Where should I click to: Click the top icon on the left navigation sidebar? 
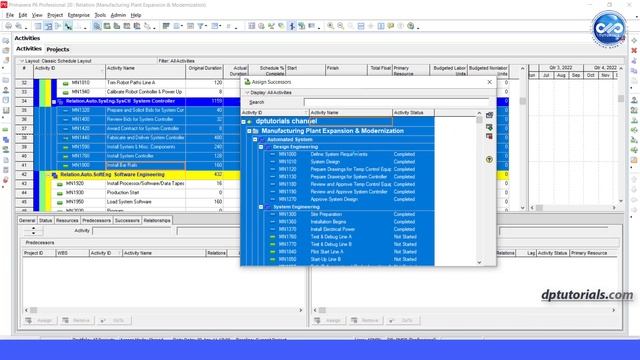(x=6, y=41)
